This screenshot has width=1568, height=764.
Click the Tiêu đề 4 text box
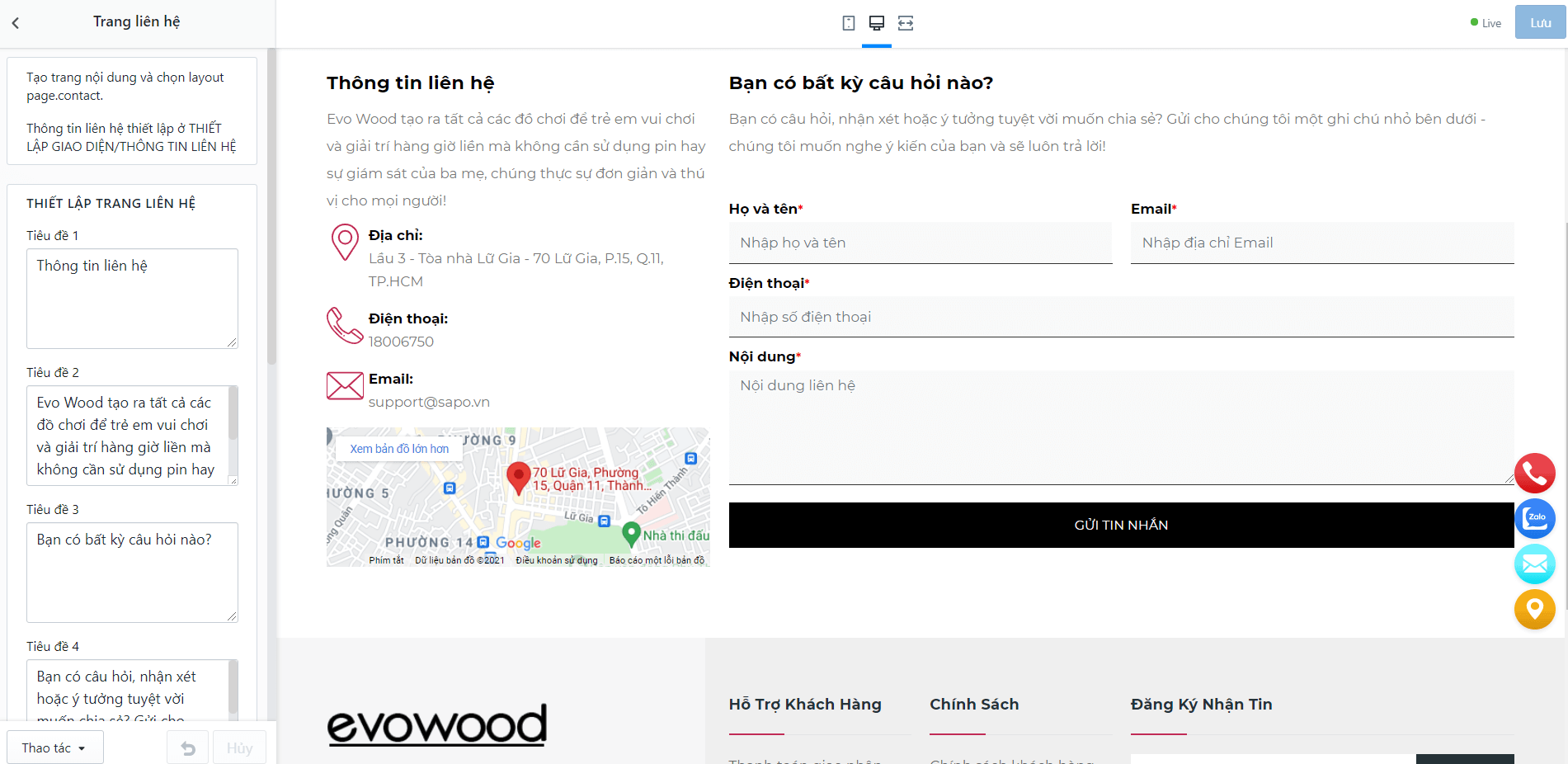click(132, 691)
